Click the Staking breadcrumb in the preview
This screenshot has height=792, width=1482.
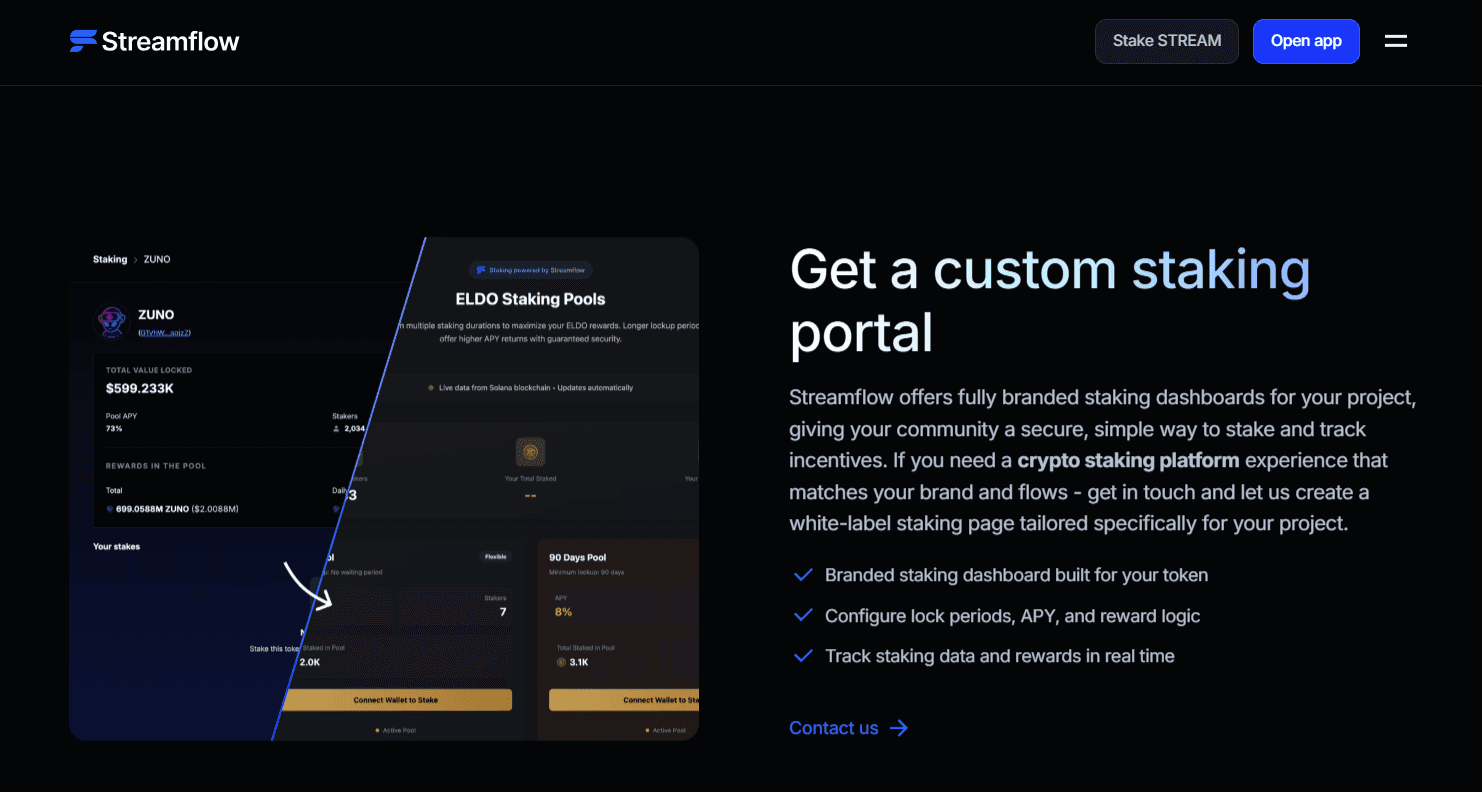click(110, 259)
